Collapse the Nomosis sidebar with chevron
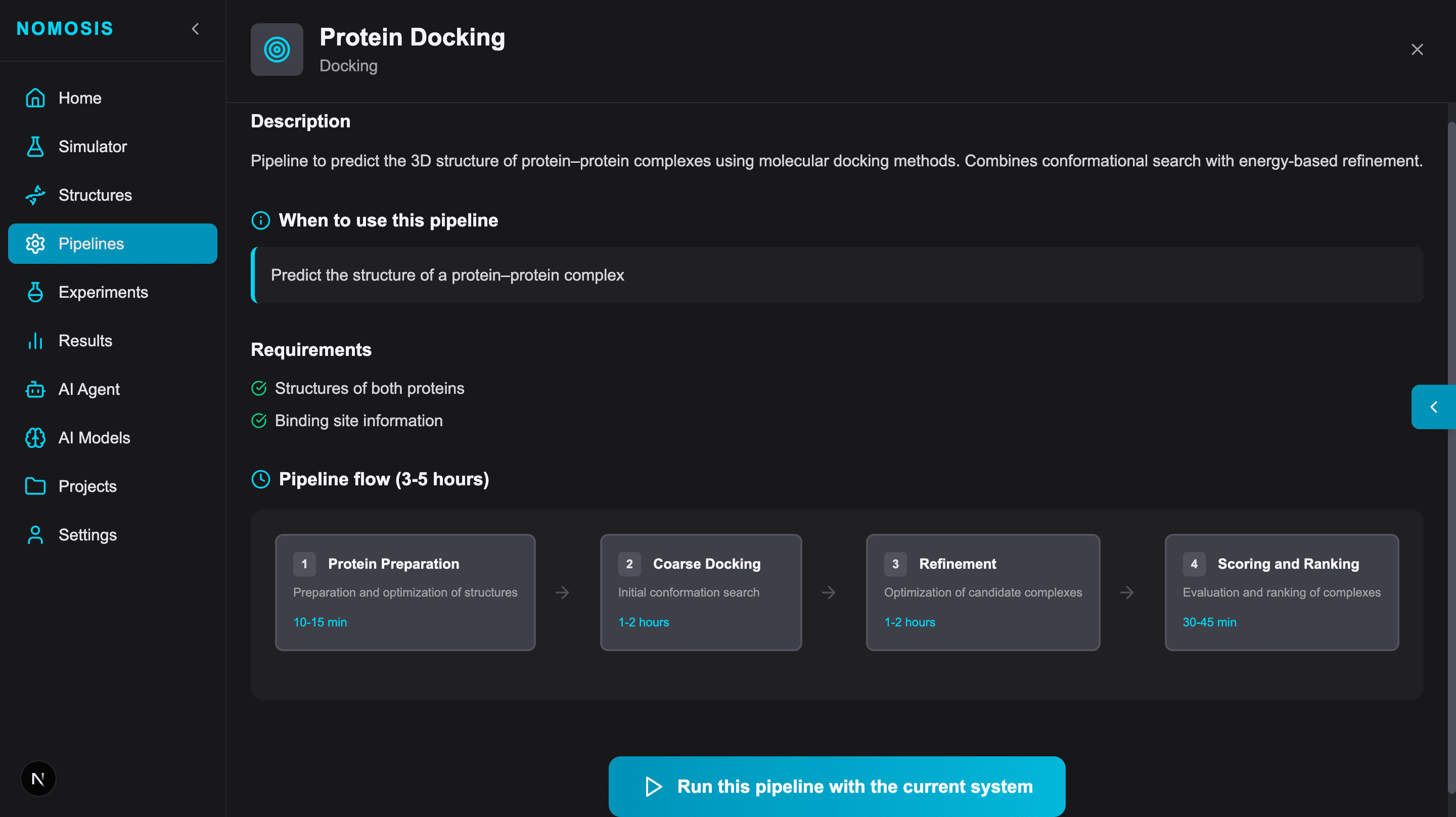 click(196, 29)
